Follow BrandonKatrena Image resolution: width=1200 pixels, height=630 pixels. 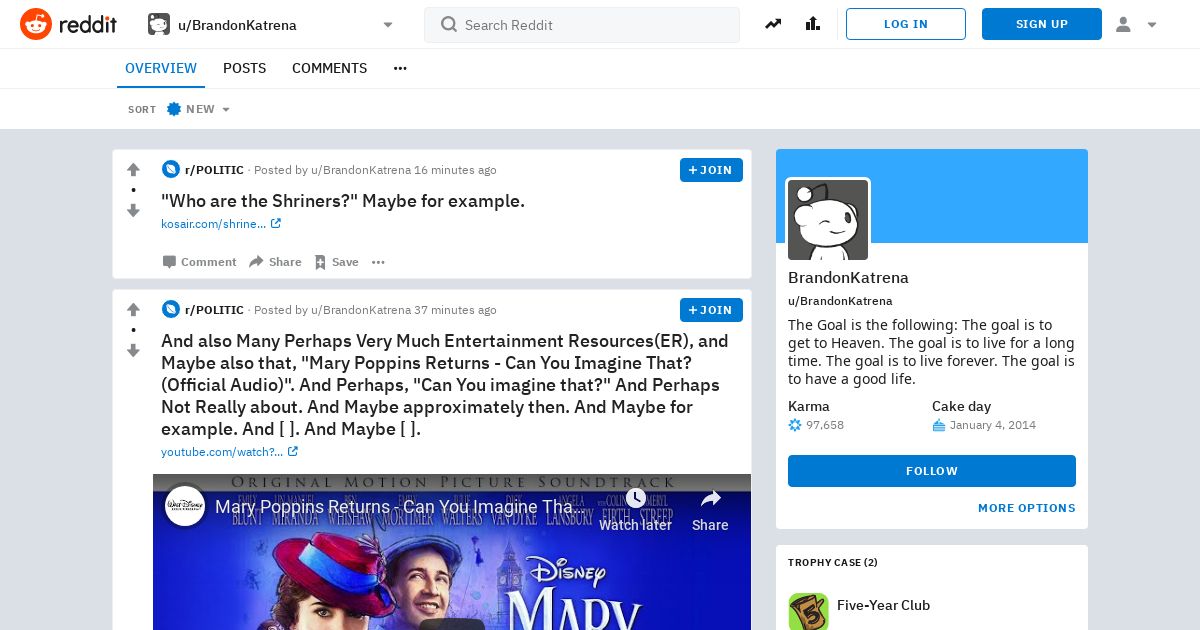[932, 471]
